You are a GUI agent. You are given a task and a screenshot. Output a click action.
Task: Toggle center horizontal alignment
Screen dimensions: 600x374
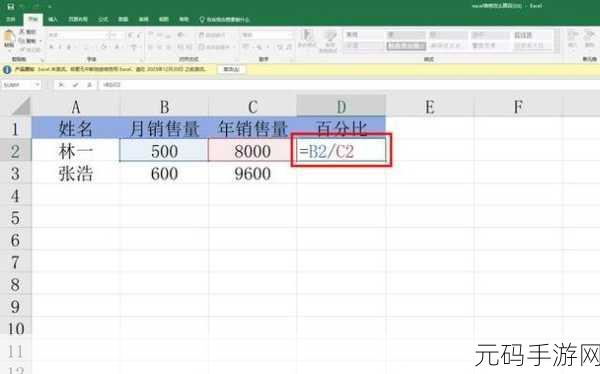click(160, 47)
